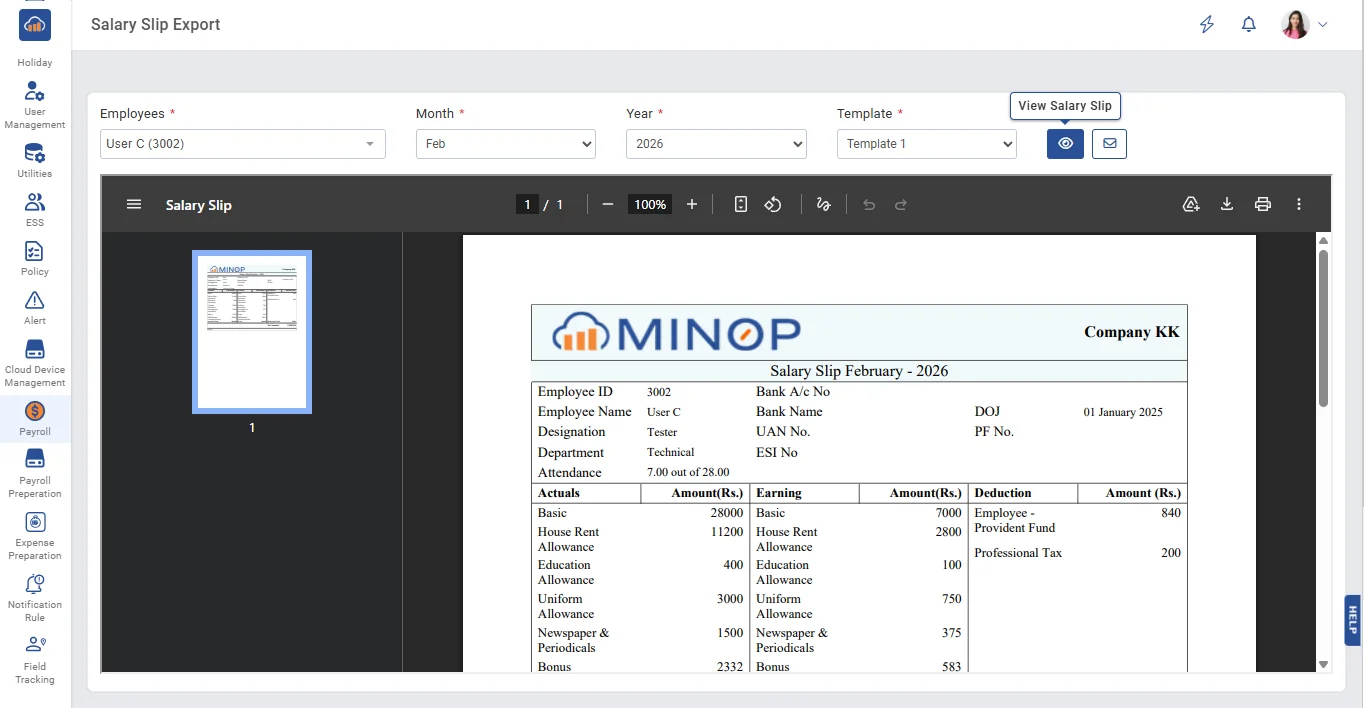
Task: Toggle the PDF sidebar hamburger menu
Action: pos(134,204)
